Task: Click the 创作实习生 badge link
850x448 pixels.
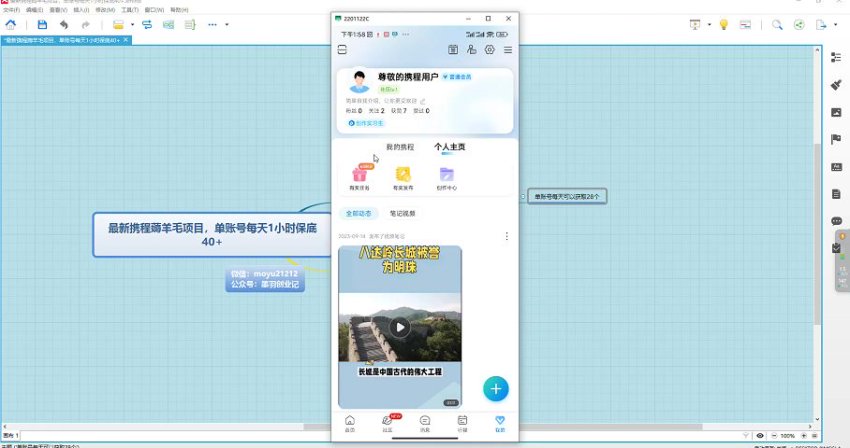Action: tap(366, 123)
